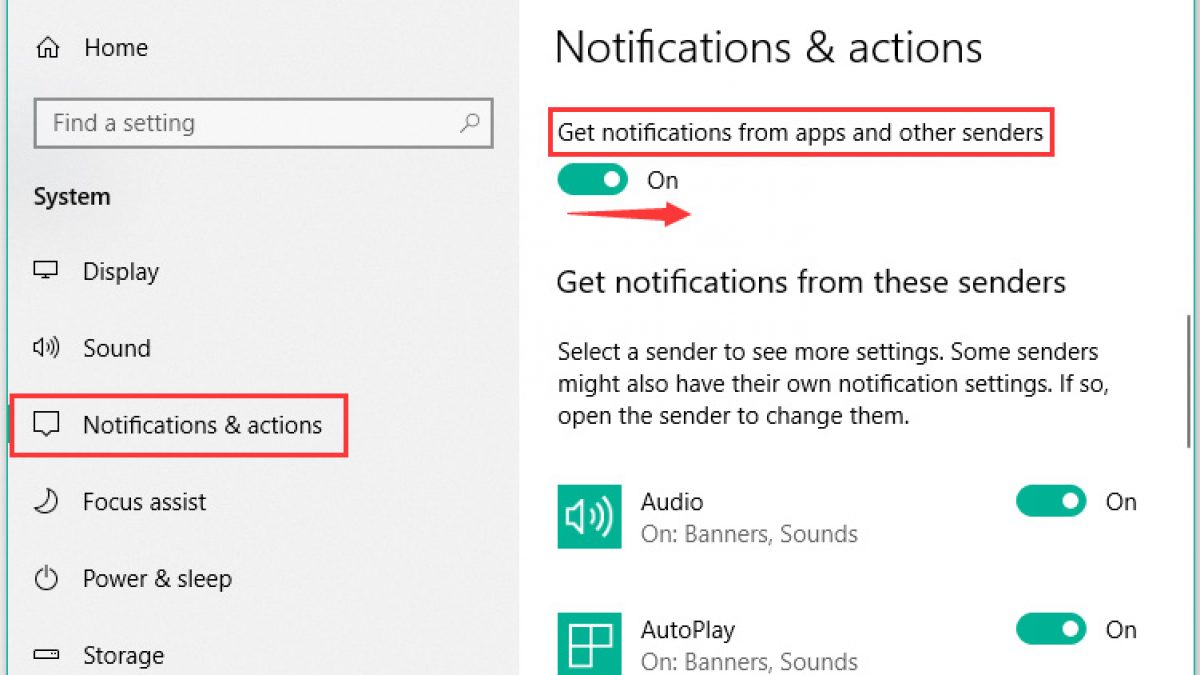Click the Find a setting search field
This screenshot has width=1200, height=675.
(x=250, y=123)
